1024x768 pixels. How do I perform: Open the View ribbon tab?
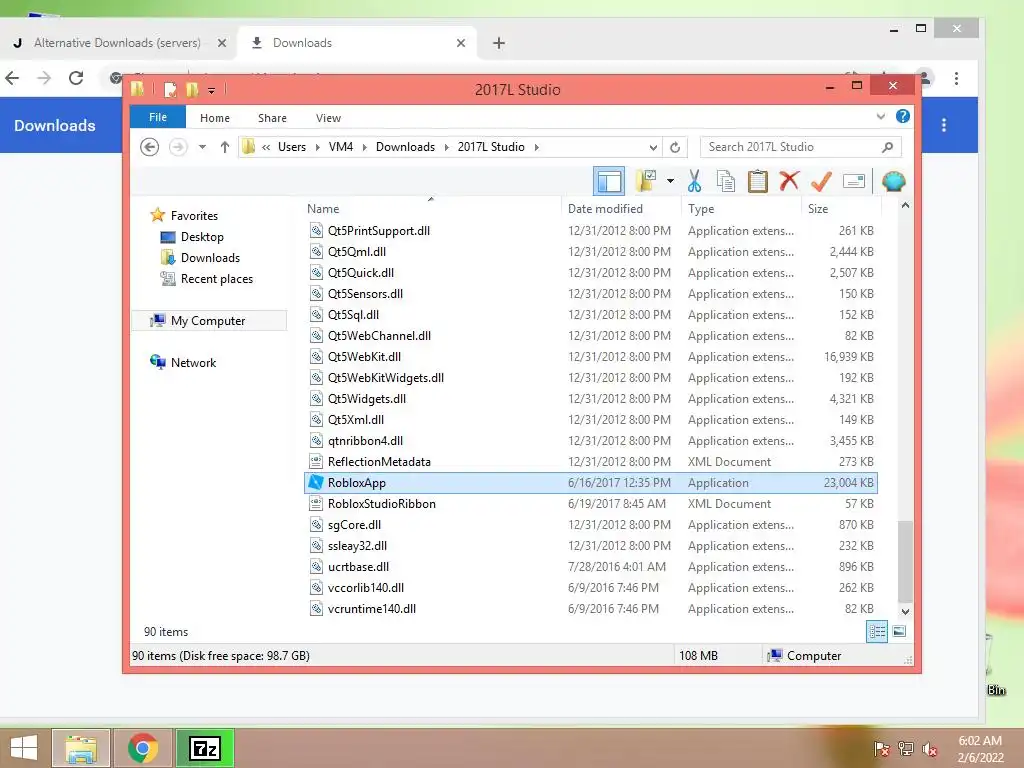point(328,118)
